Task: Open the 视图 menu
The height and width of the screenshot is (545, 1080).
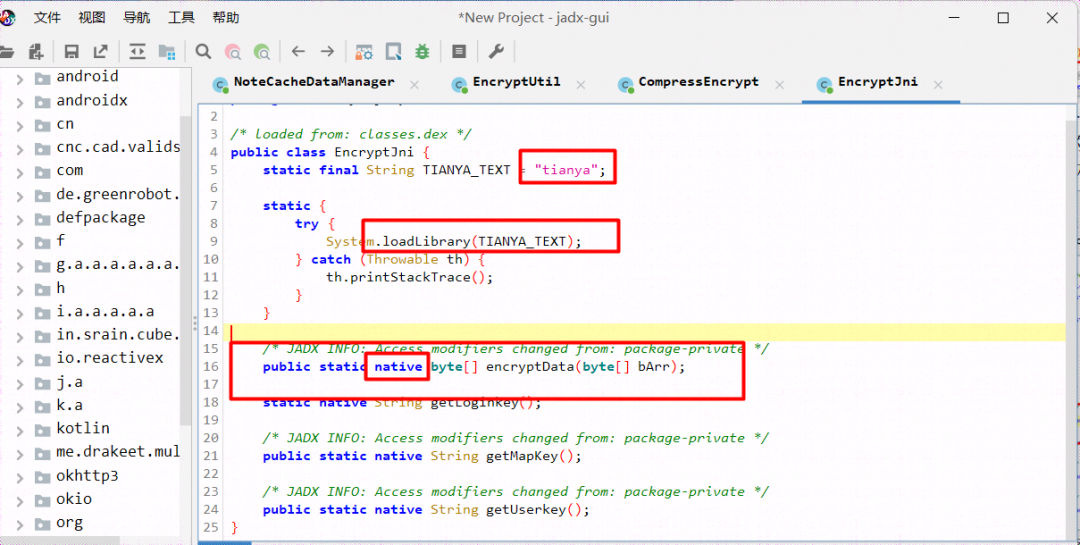Action: point(92,19)
